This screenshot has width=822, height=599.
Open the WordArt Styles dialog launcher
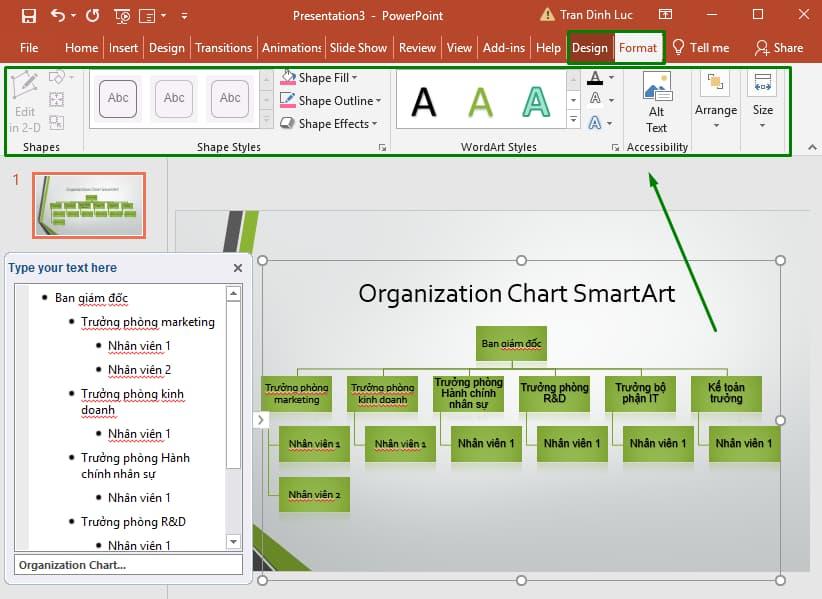(x=616, y=146)
